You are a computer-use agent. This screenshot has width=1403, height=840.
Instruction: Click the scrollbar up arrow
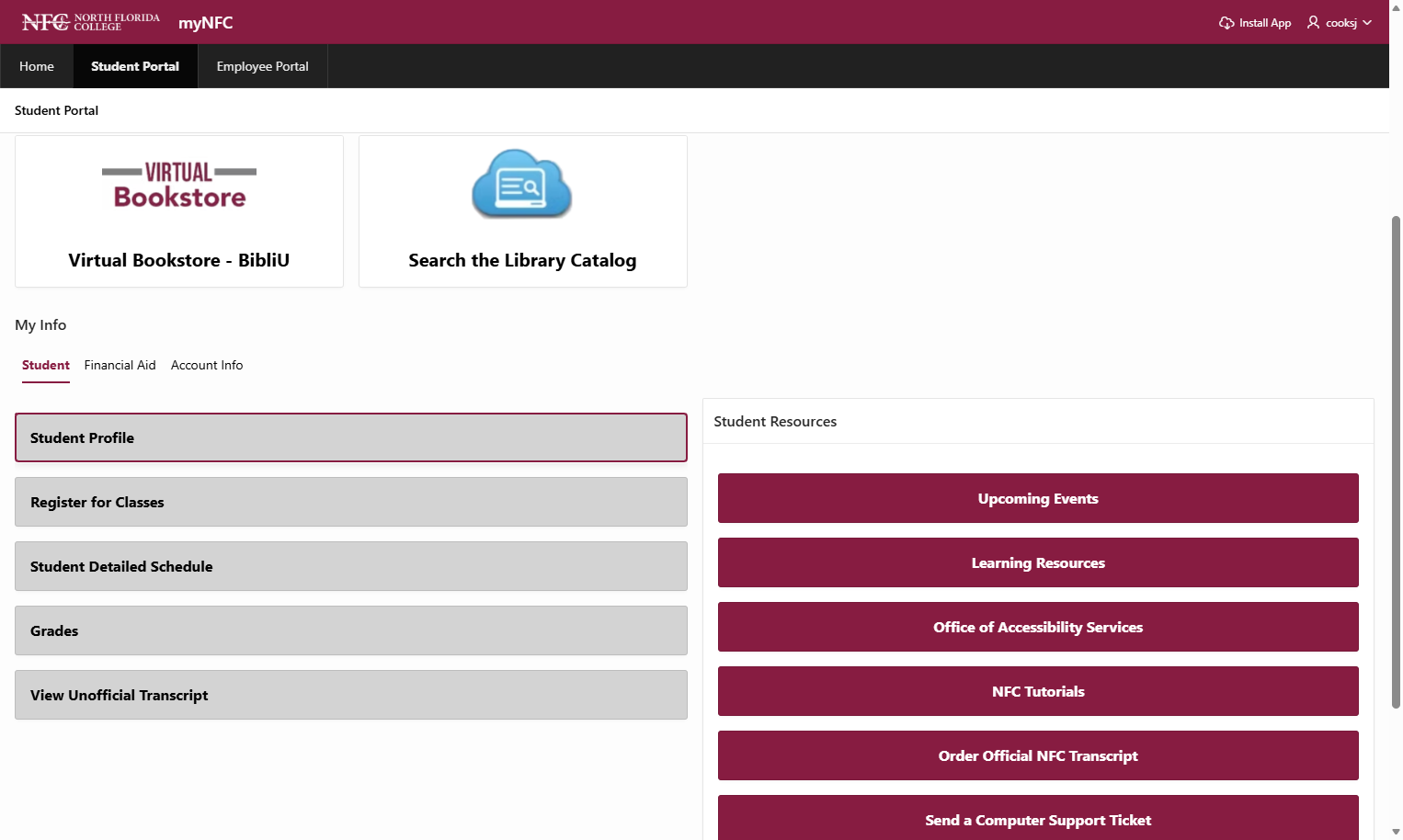point(1396,7)
